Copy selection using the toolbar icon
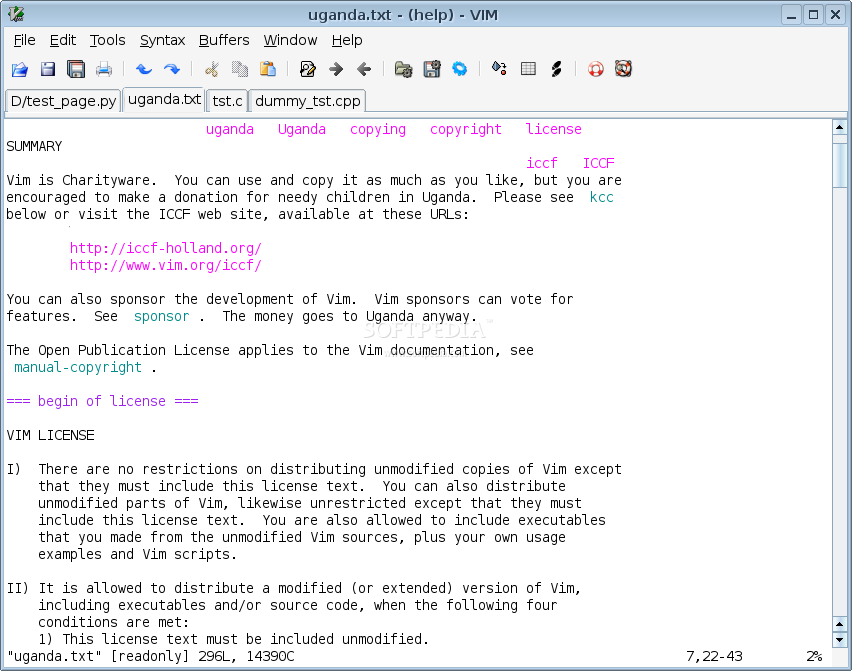Viewport: 852px width, 671px height. (x=240, y=69)
